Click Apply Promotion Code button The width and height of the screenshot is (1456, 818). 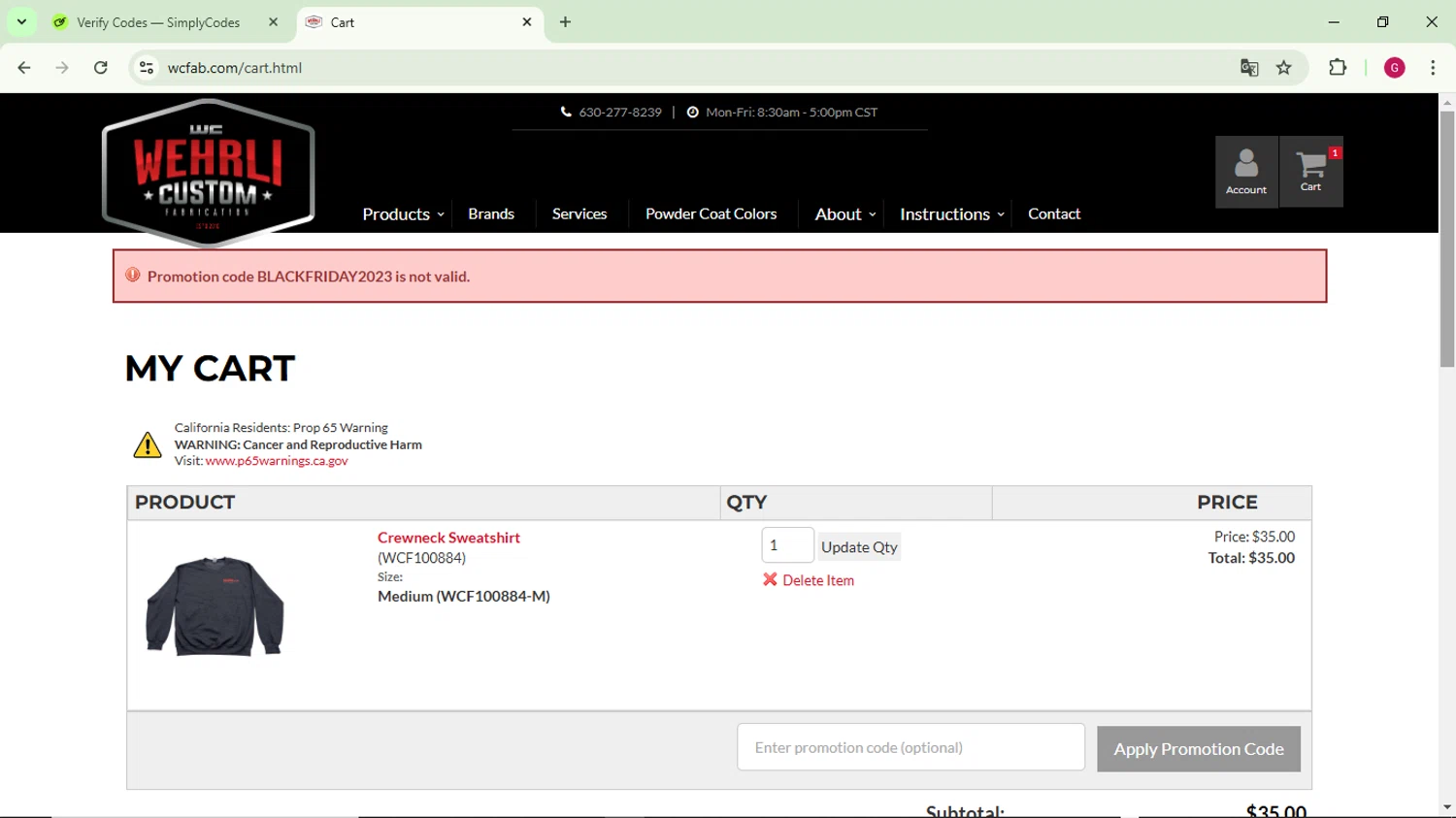pyautogui.click(x=1199, y=749)
